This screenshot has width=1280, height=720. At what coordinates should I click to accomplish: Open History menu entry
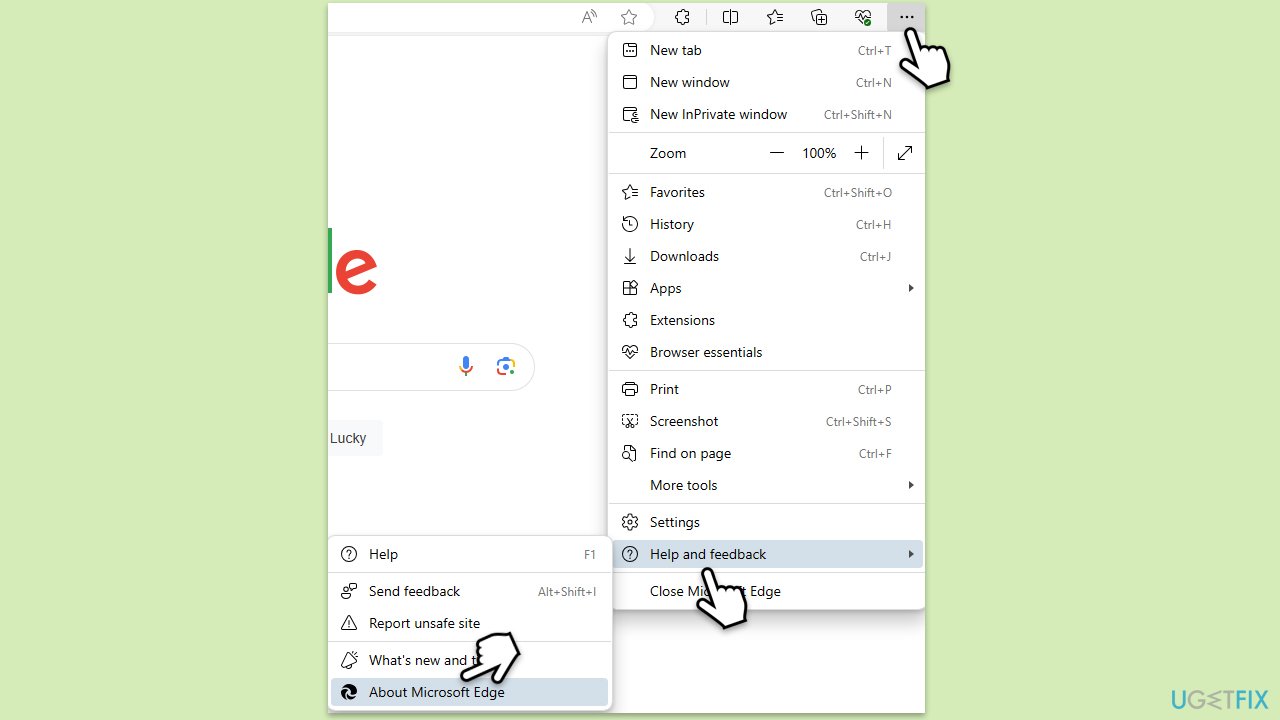tap(766, 224)
